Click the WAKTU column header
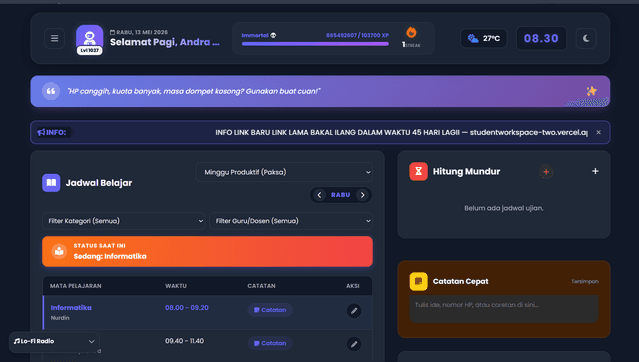This screenshot has height=362, width=639. tap(176, 286)
